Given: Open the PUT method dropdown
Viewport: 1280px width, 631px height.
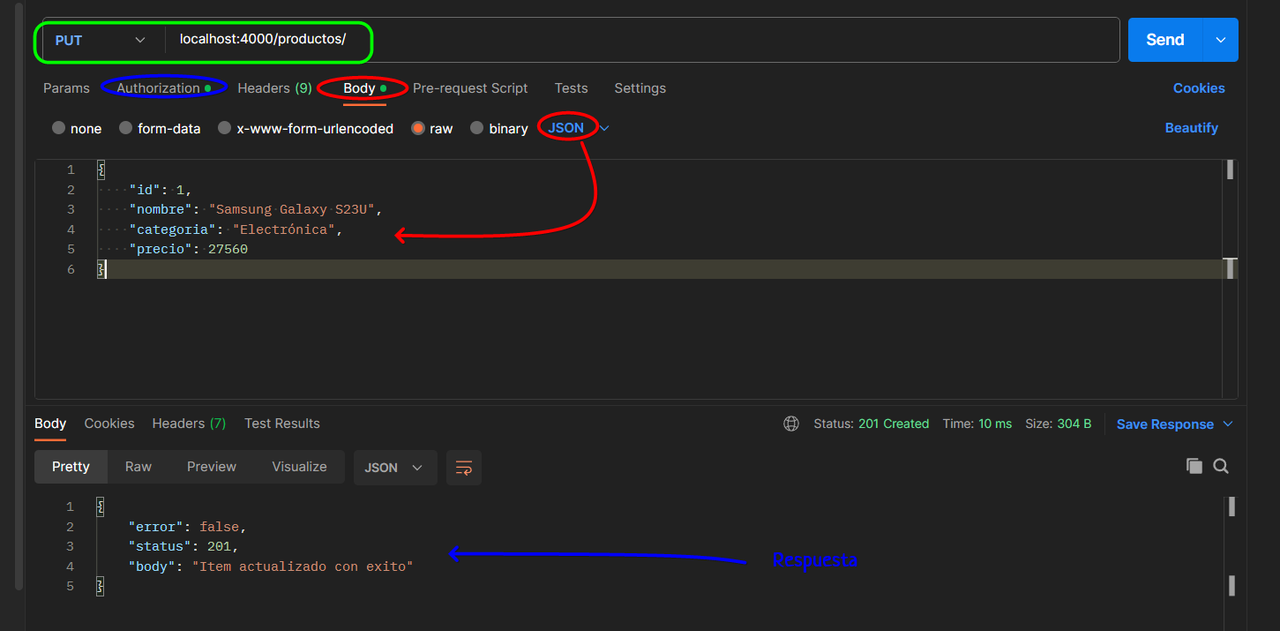Looking at the screenshot, I should (x=100, y=40).
